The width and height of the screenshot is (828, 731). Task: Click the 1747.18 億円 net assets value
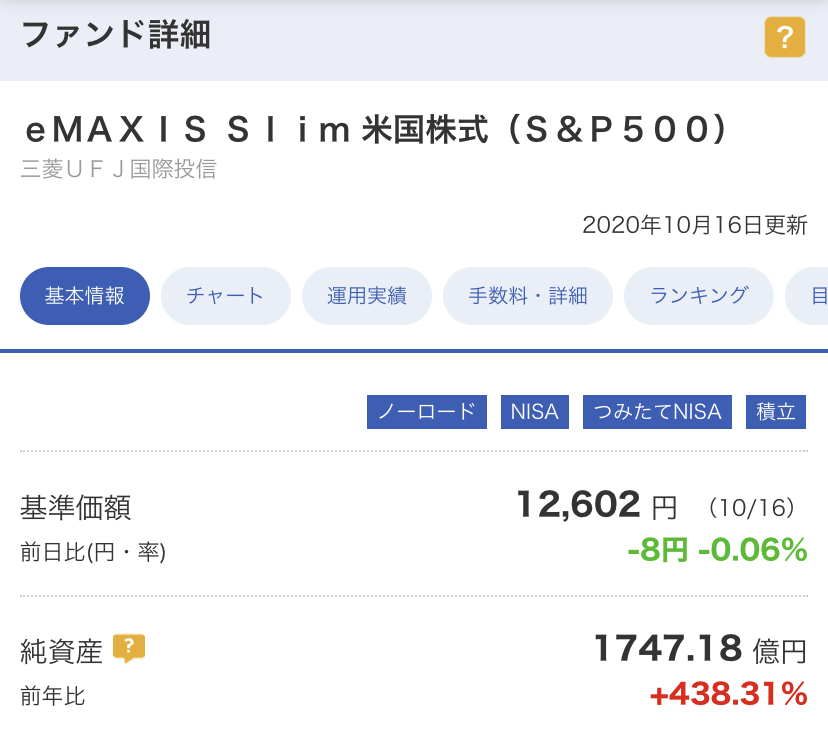click(701, 649)
